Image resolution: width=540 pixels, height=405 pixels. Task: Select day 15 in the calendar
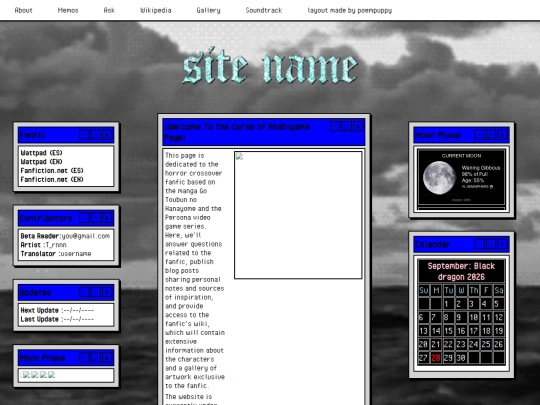point(448,331)
